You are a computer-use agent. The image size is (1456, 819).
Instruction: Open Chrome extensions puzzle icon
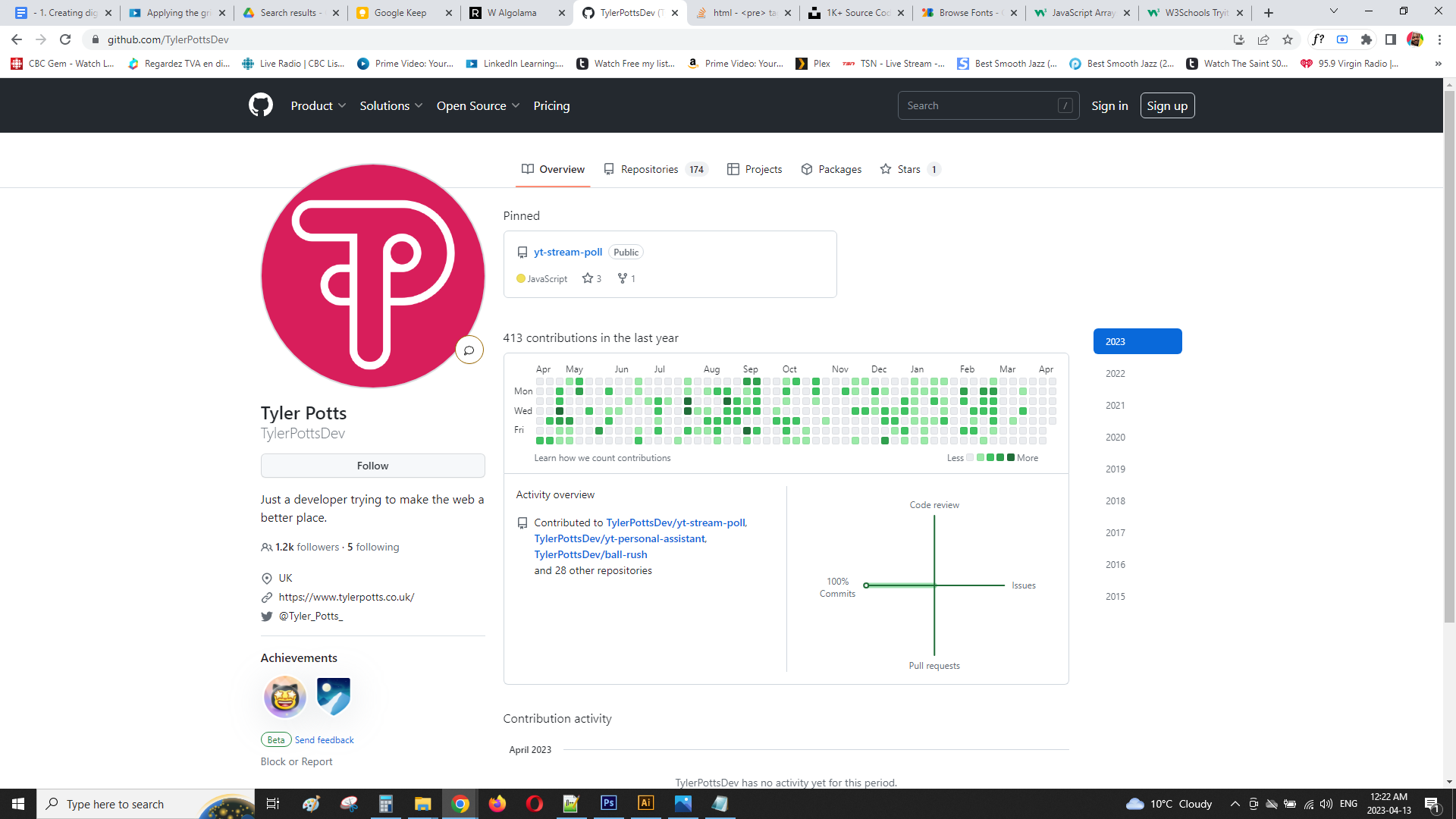[x=1367, y=39]
